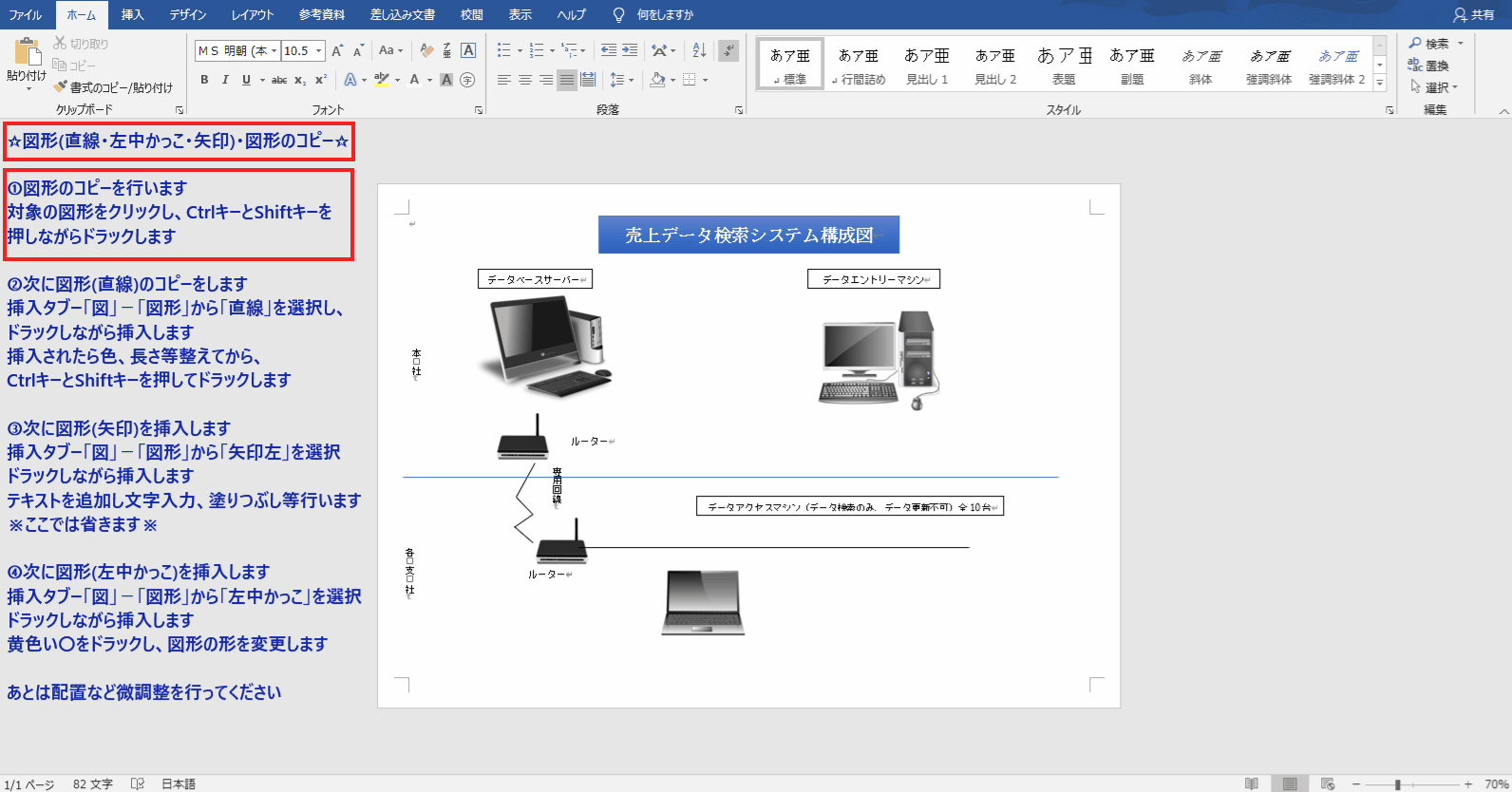The image size is (1512, 792).
Task: Switch to the 挿入 (Insert) ribbon tab
Action: (132, 14)
